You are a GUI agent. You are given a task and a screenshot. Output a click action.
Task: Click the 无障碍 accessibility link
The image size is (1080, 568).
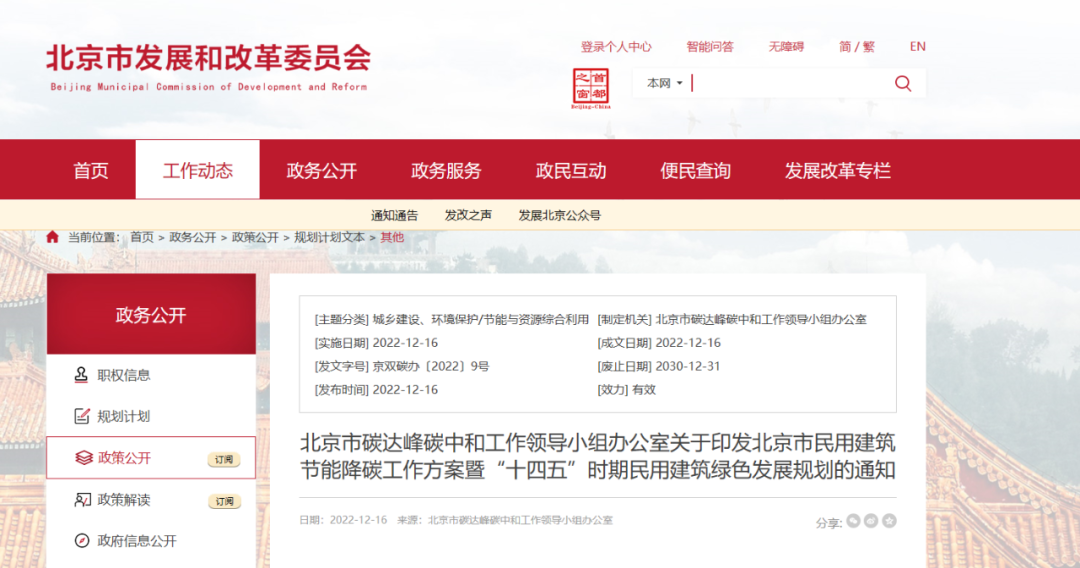(787, 47)
